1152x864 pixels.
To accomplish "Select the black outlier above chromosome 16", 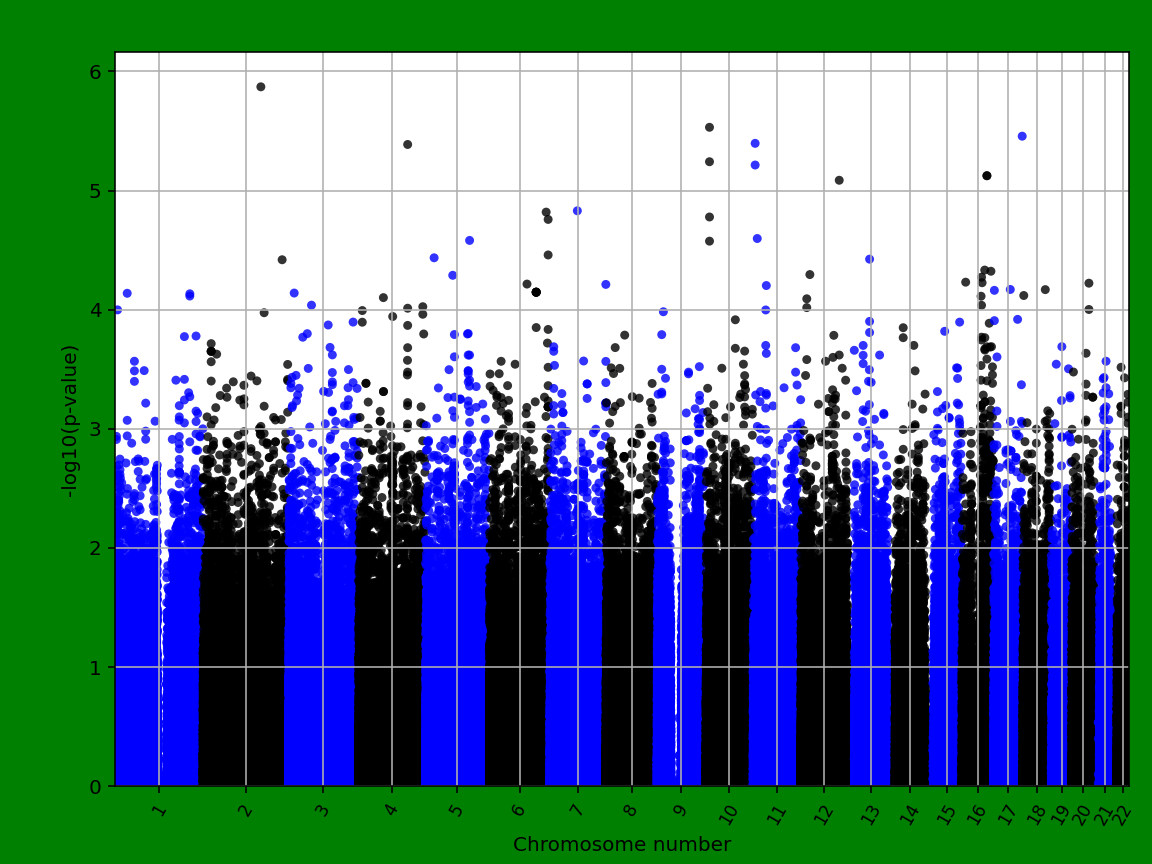I will click(x=987, y=175).
